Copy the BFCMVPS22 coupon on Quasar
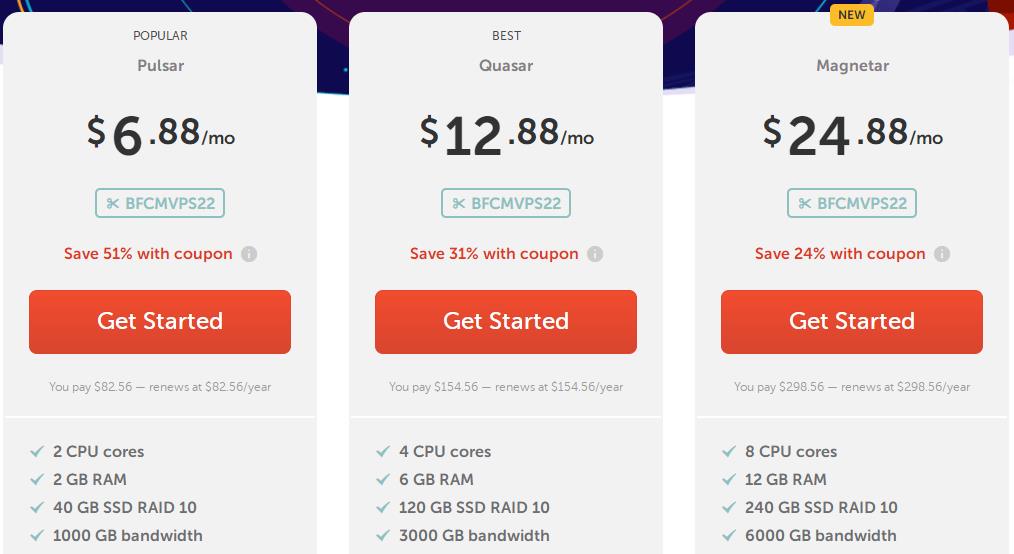The height and width of the screenshot is (554, 1014). 506,204
